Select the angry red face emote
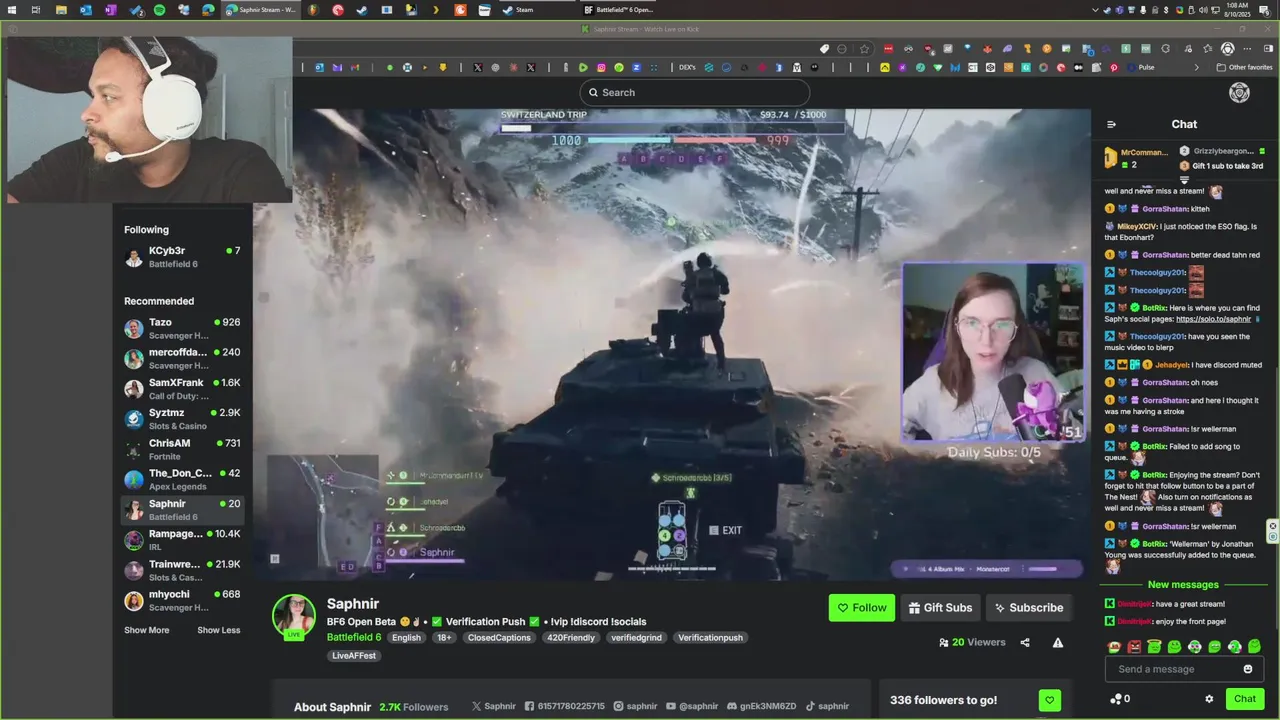This screenshot has width=1280, height=720. (x=1134, y=647)
